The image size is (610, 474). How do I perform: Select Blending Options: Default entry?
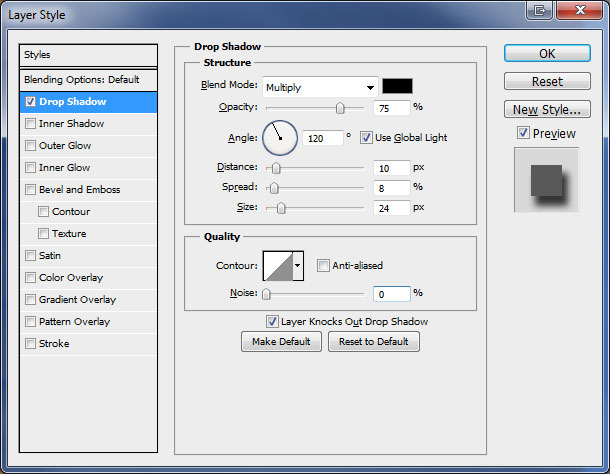point(88,80)
